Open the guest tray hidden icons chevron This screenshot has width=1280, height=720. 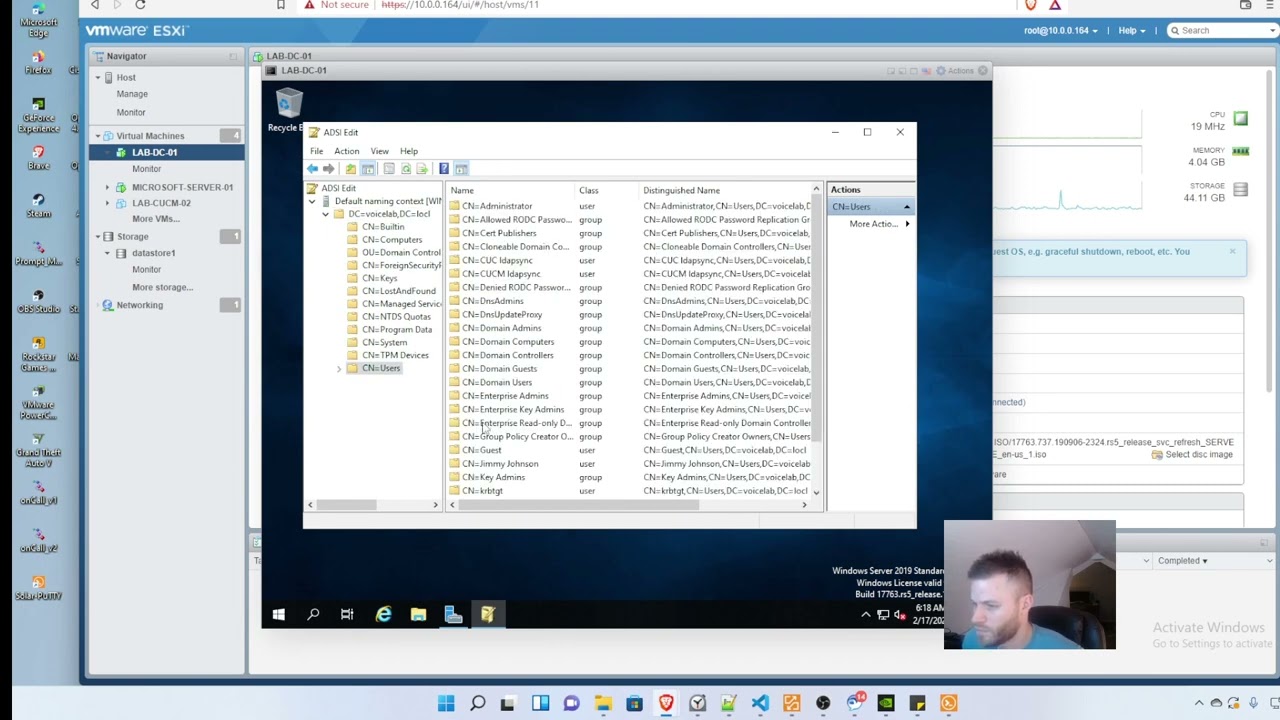(866, 614)
